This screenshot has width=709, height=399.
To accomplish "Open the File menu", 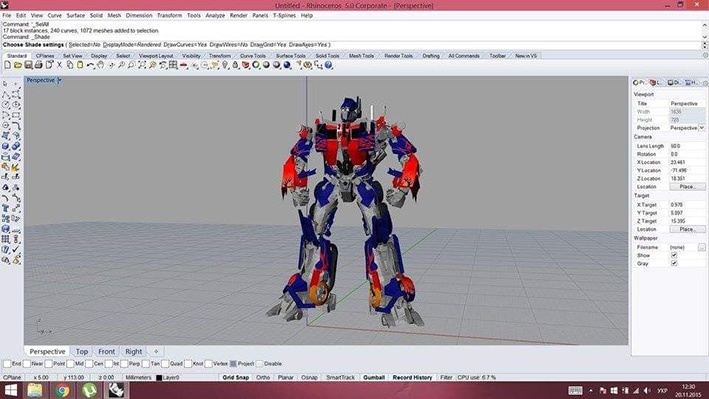I will click(x=7, y=15).
